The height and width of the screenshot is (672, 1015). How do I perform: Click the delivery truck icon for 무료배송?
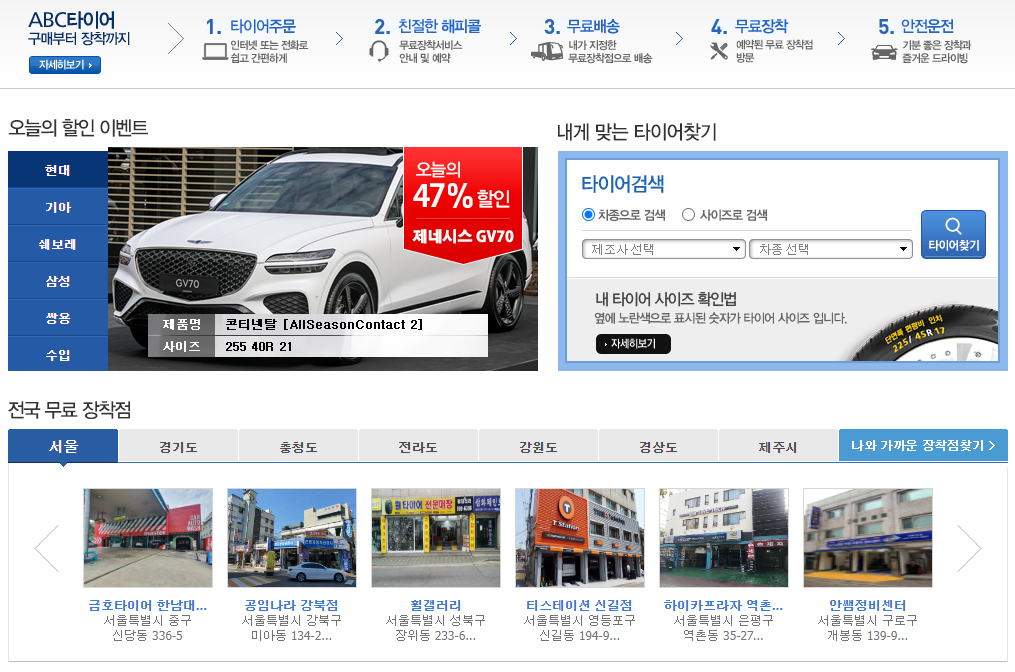click(547, 51)
